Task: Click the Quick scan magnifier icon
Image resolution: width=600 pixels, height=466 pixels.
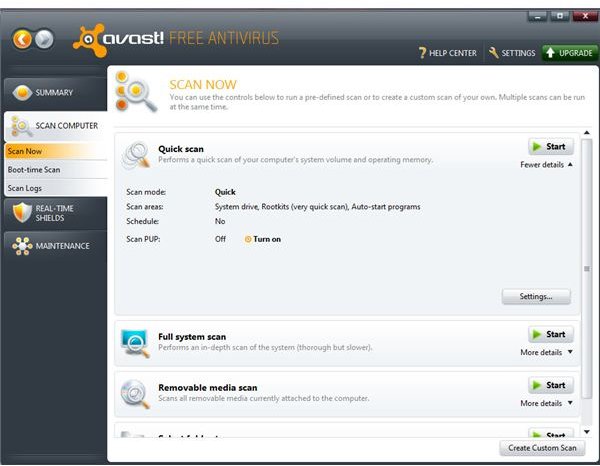Action: [x=136, y=155]
